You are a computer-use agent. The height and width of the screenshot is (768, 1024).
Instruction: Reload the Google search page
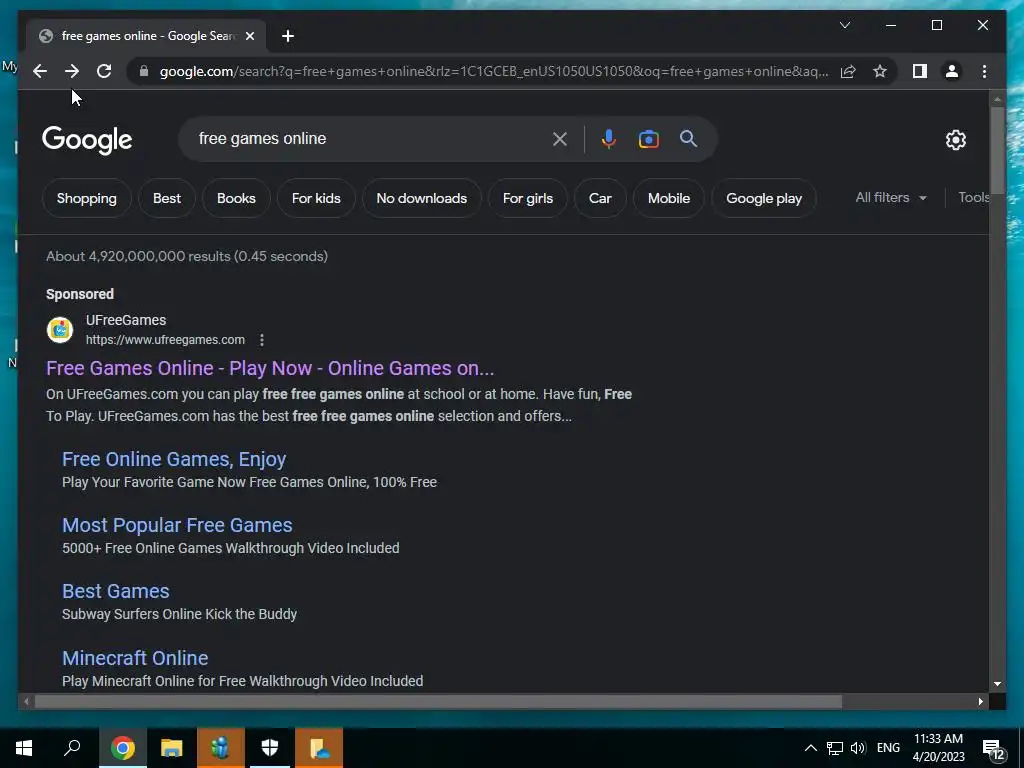104,71
